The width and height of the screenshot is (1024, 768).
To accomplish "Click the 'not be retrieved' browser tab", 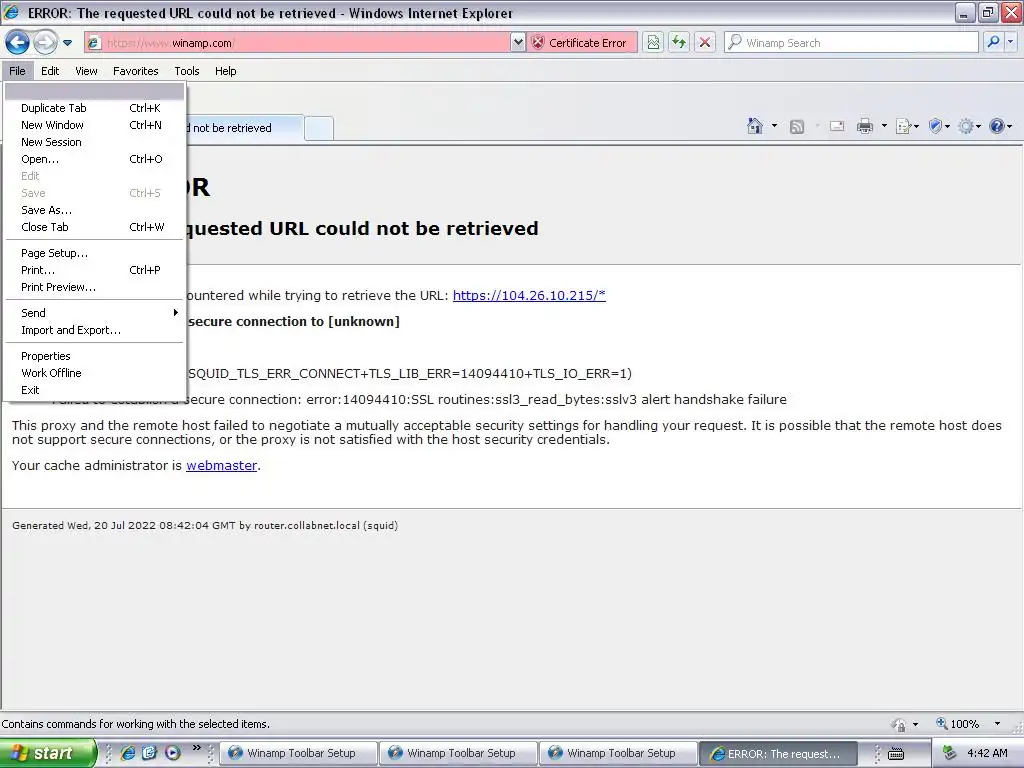I will pos(244,128).
